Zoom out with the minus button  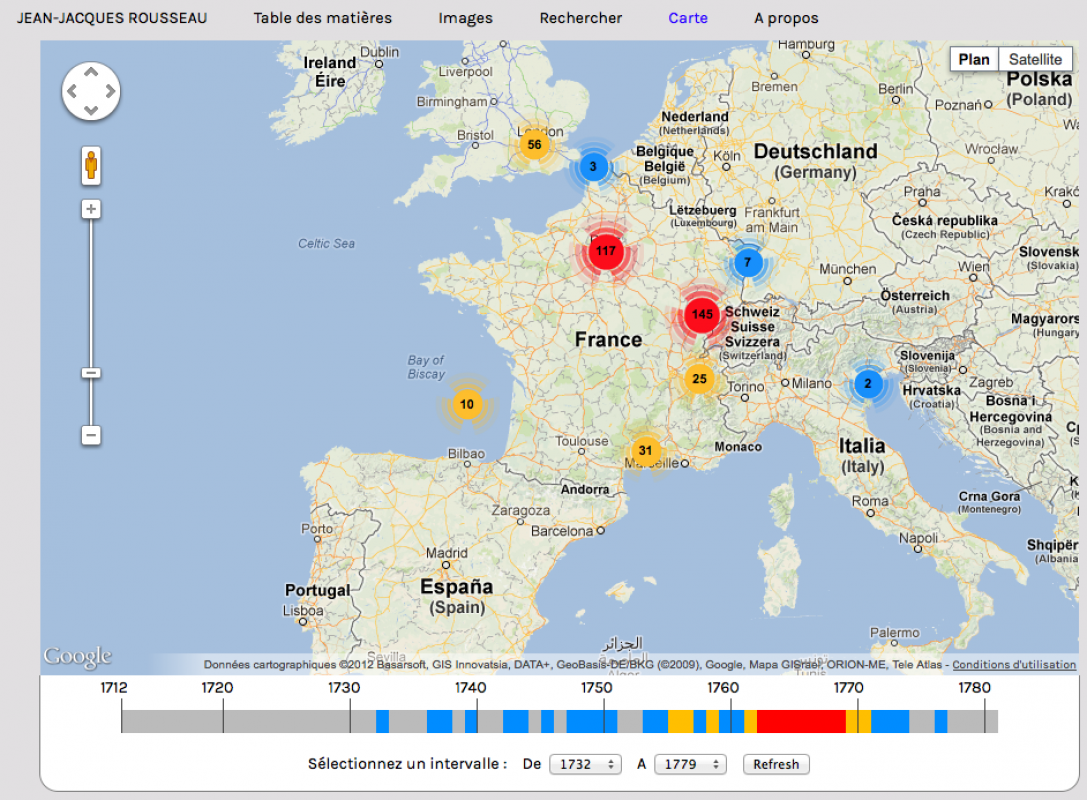tap(91, 435)
